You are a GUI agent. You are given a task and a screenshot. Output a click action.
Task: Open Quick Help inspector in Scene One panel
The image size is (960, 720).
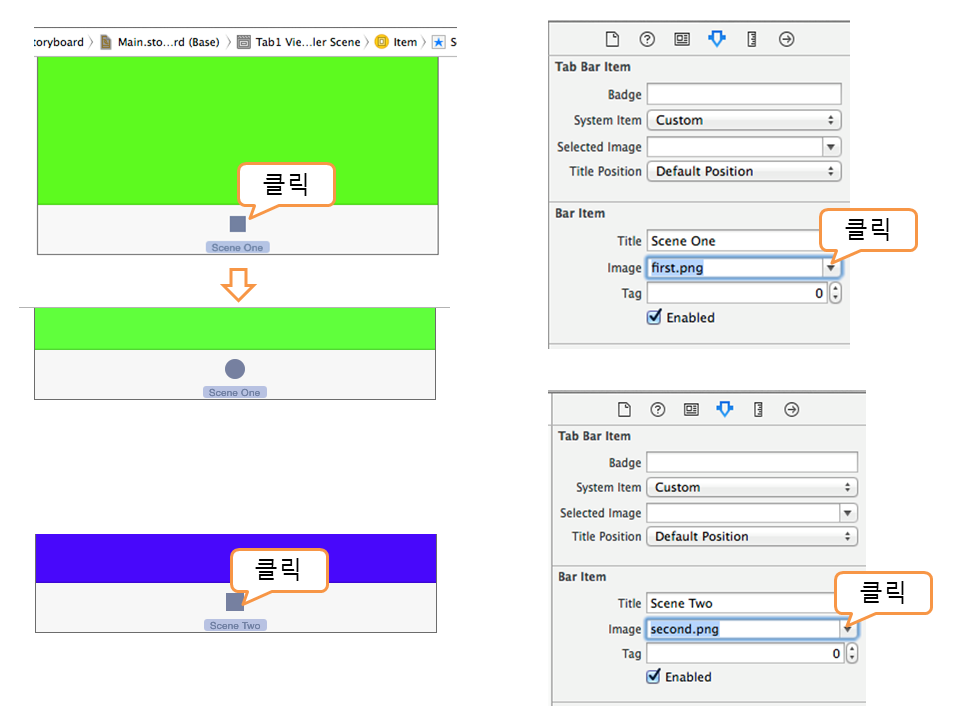[x=647, y=39]
